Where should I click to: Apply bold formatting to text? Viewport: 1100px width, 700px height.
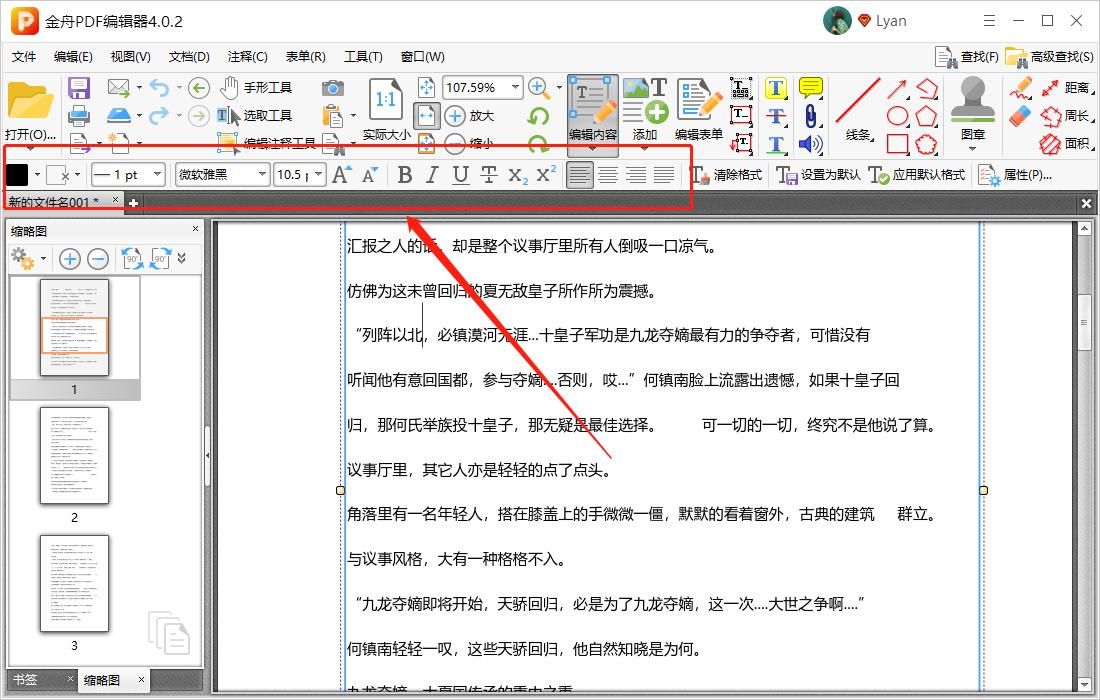point(404,175)
